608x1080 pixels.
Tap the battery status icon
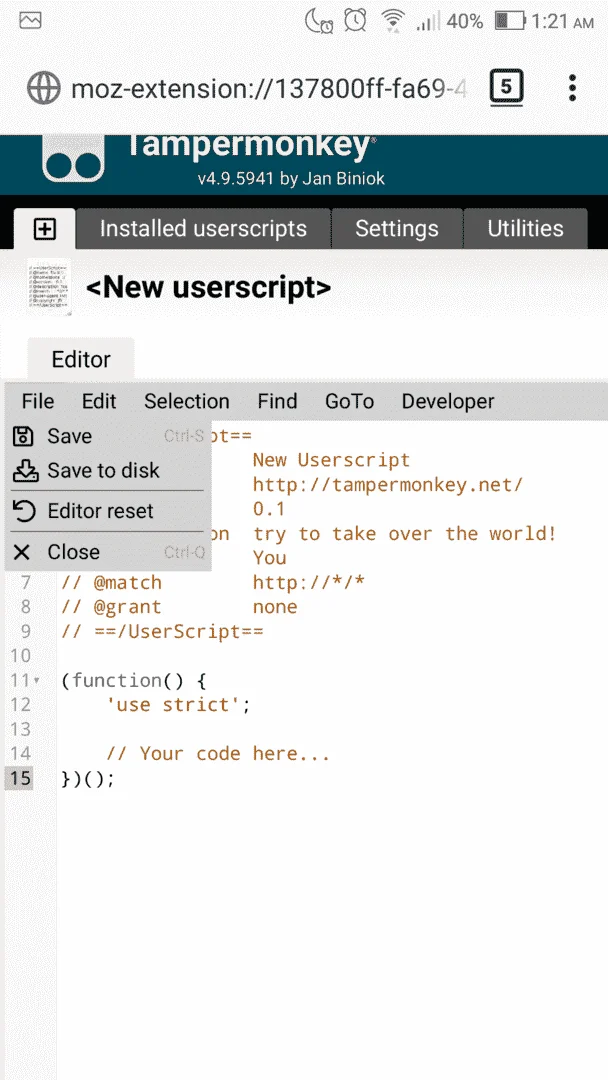(x=510, y=21)
